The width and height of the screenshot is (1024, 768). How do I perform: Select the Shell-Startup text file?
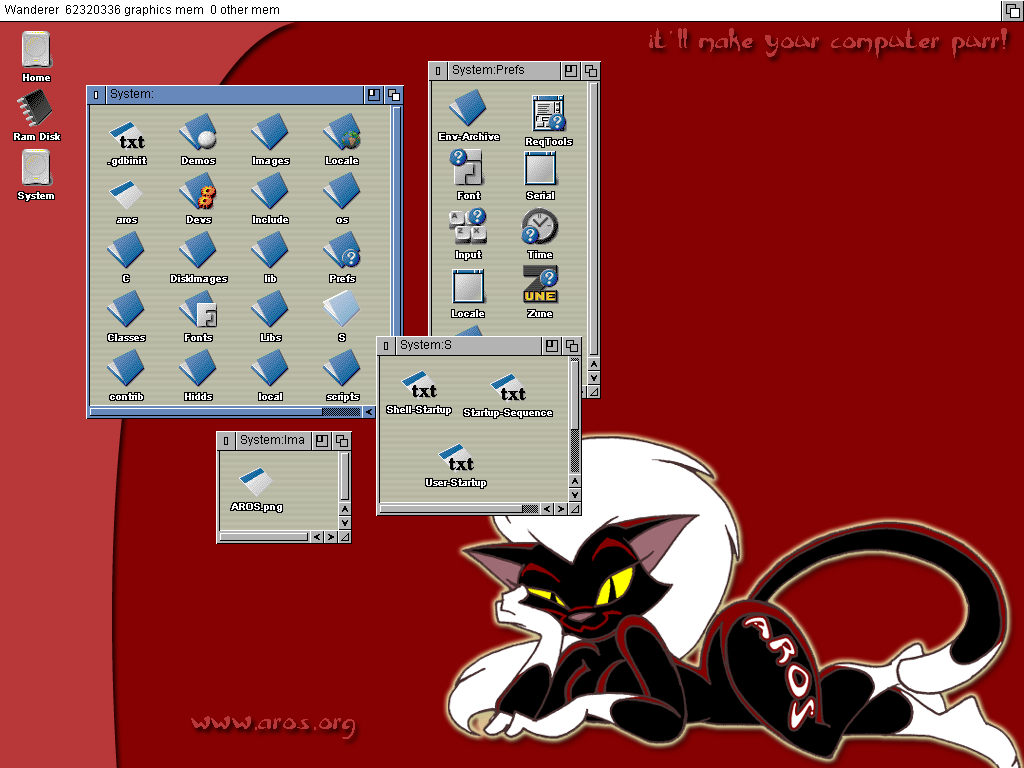[419, 387]
